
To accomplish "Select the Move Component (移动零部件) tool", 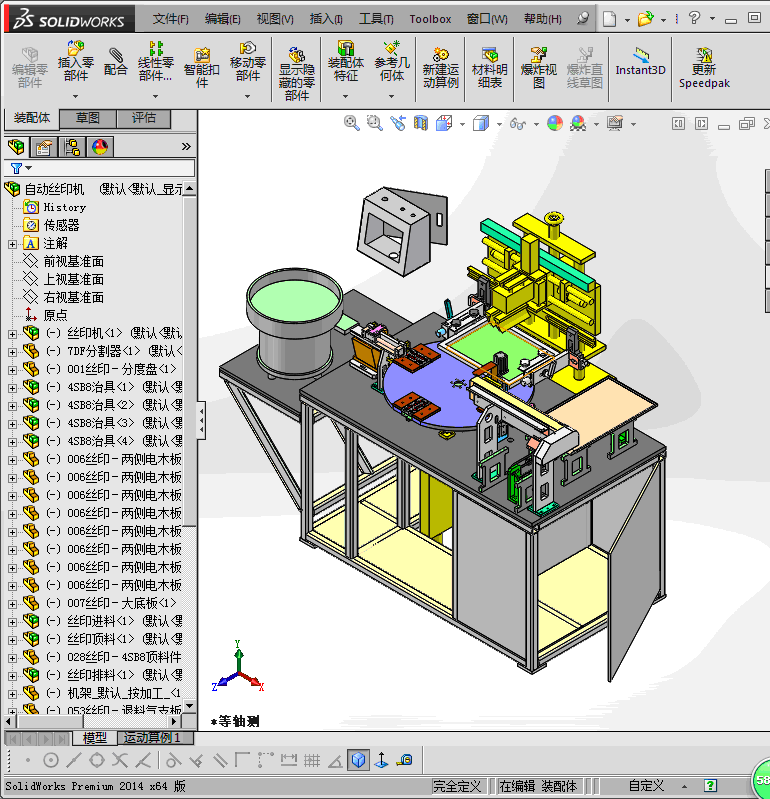I will point(248,61).
